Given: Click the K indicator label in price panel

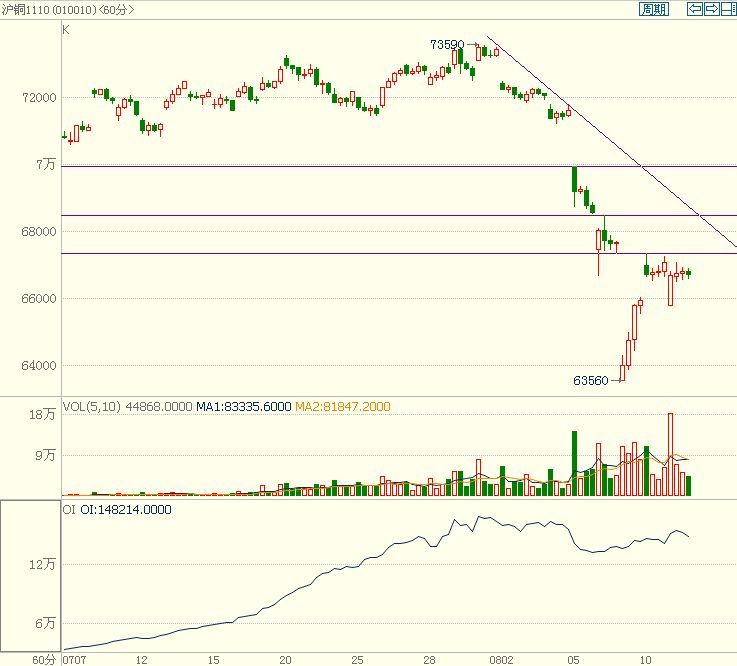Looking at the screenshot, I should [x=66, y=30].
